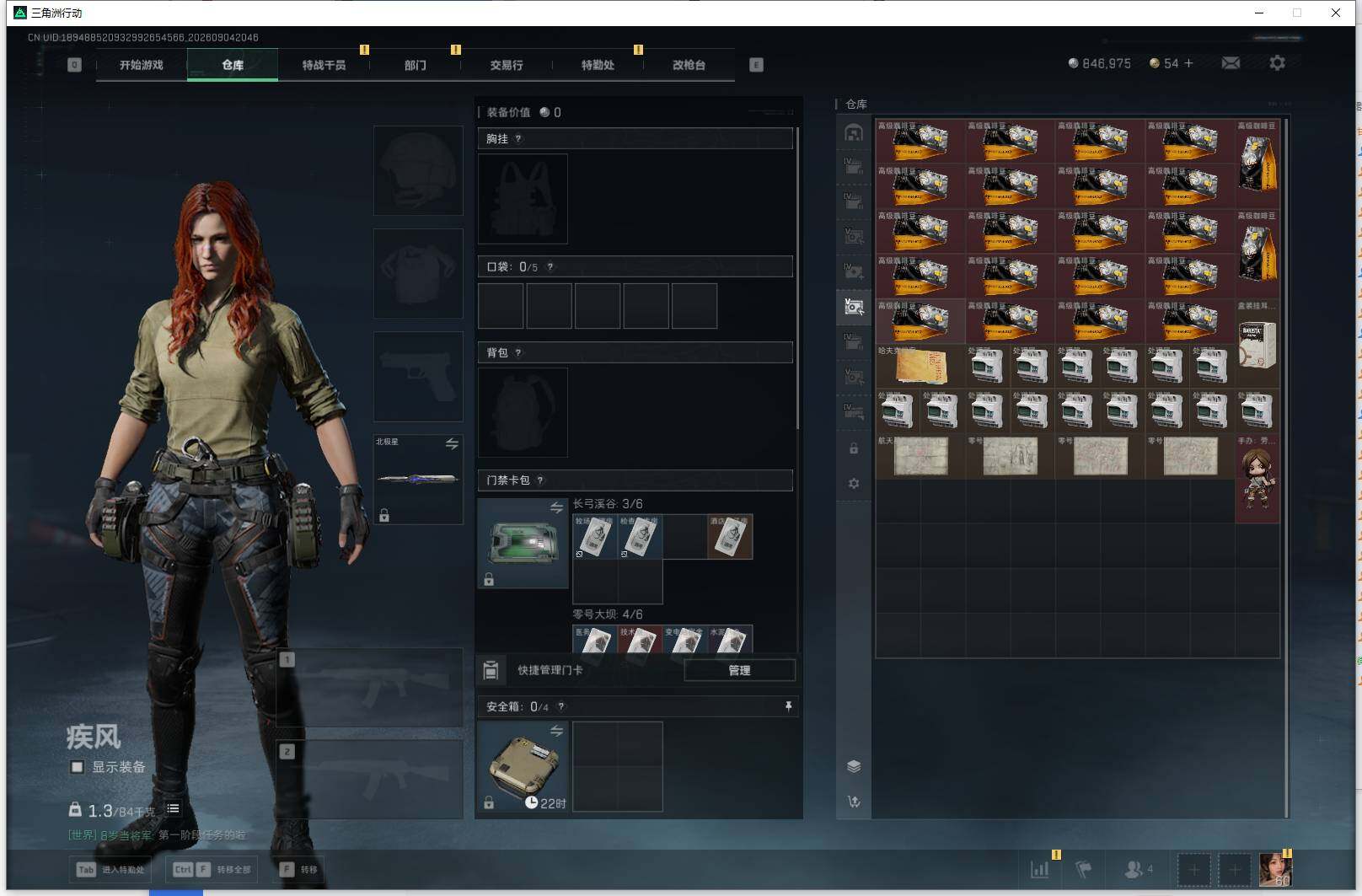1362x896 pixels.
Task: Click the body armor equipment slot
Action: pyautogui.click(x=418, y=273)
